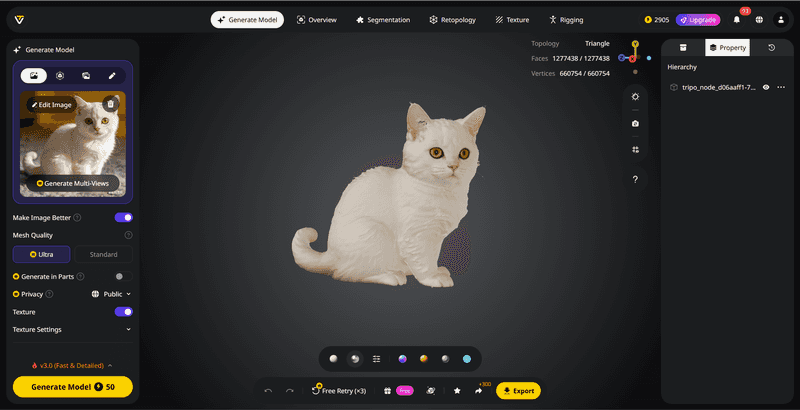
Task: Click the camera screenshot icon
Action: pos(635,123)
